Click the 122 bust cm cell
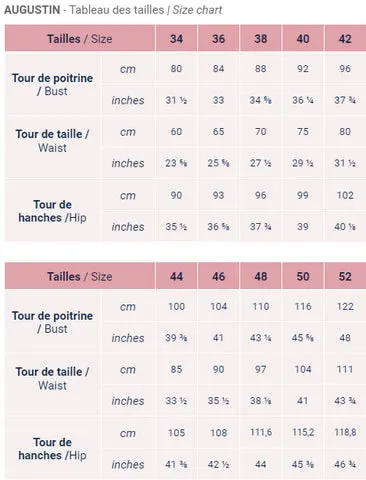 pyautogui.click(x=345, y=306)
